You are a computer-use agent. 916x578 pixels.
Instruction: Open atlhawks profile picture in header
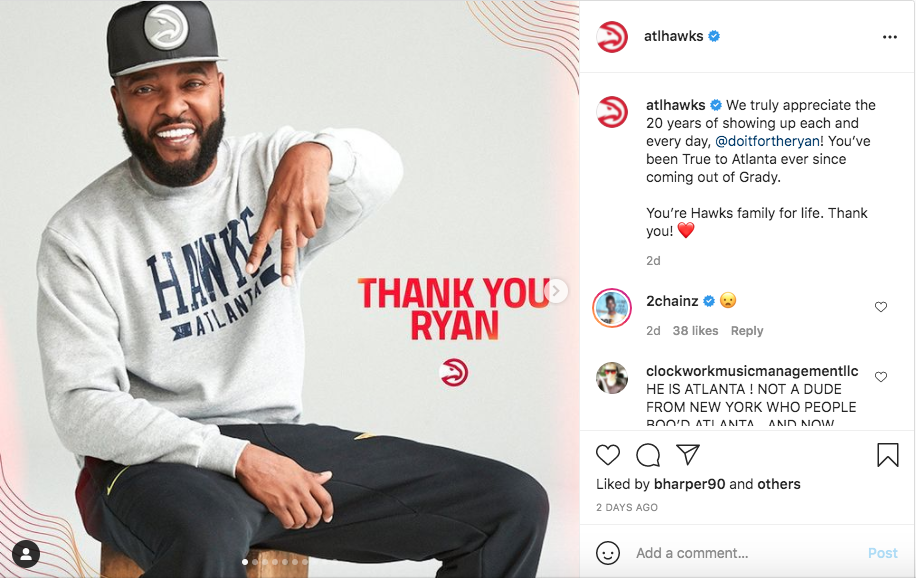[x=612, y=37]
